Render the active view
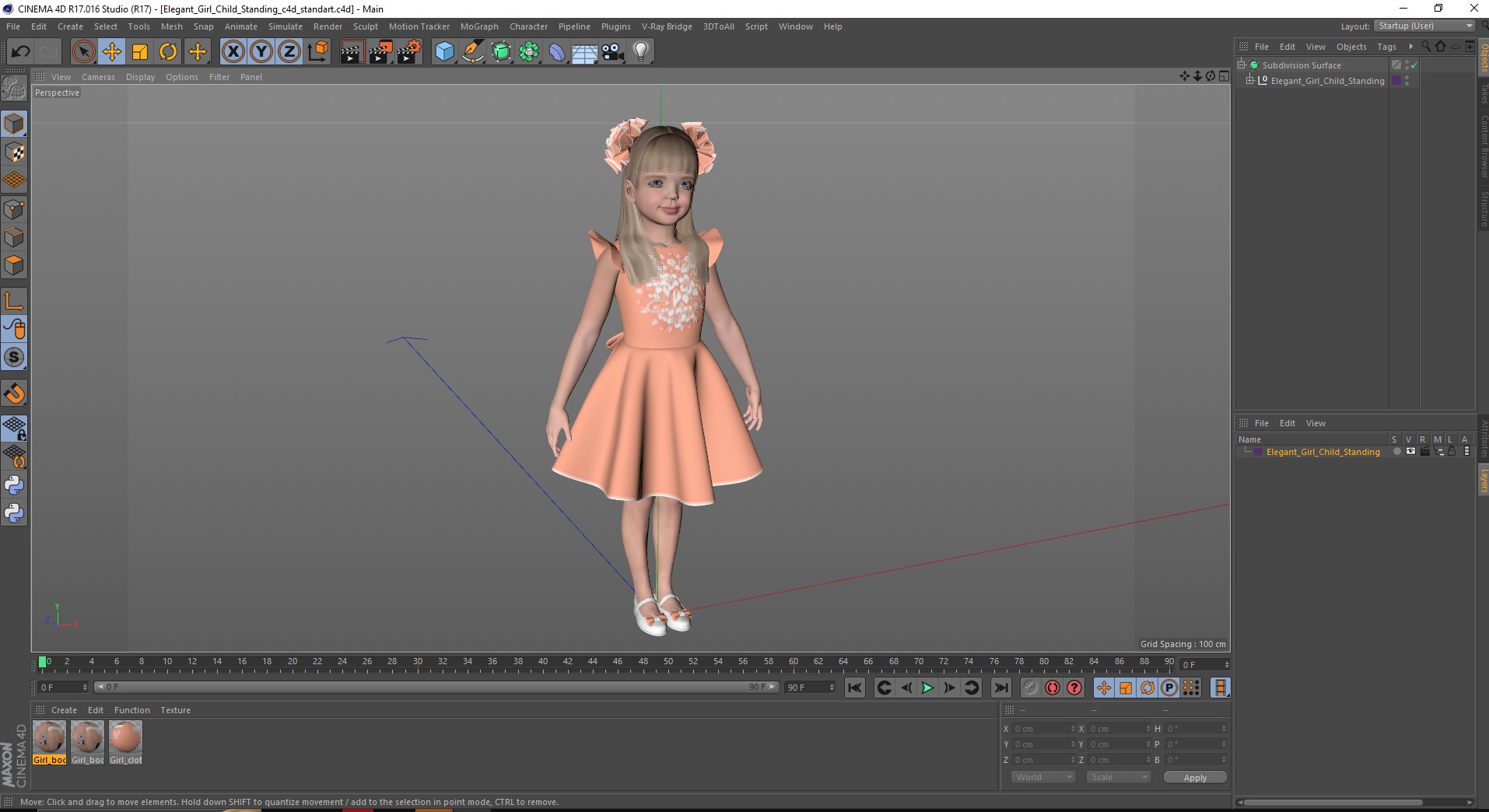1489x812 pixels. point(352,52)
